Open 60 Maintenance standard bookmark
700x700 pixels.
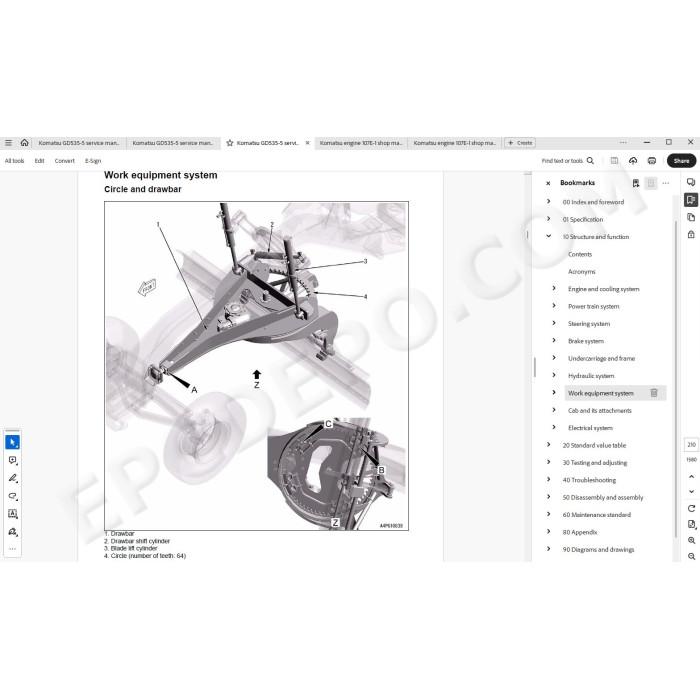tap(596, 515)
